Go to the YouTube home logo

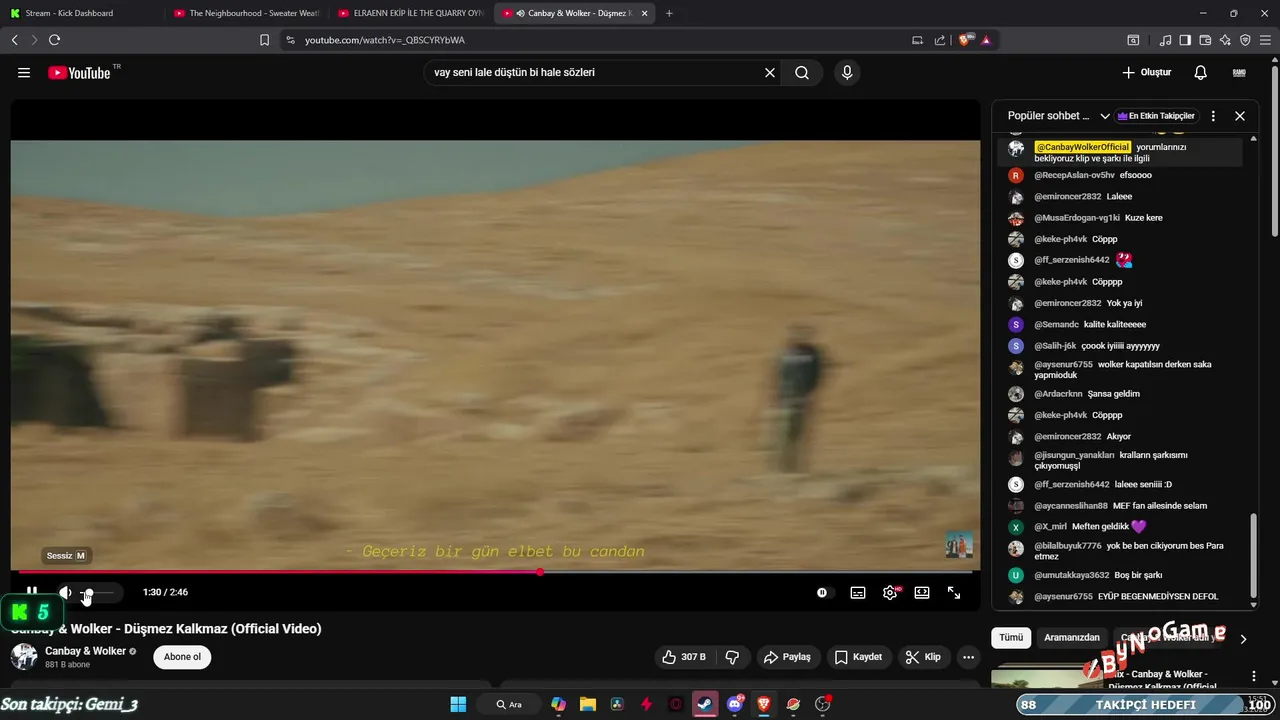79,73
